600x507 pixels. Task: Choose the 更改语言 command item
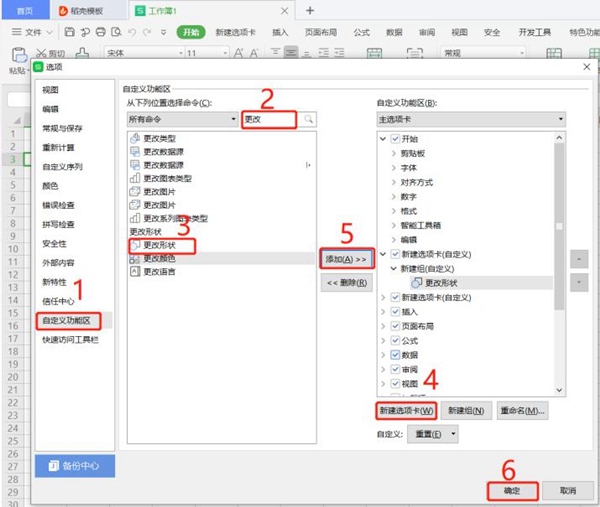[160, 270]
